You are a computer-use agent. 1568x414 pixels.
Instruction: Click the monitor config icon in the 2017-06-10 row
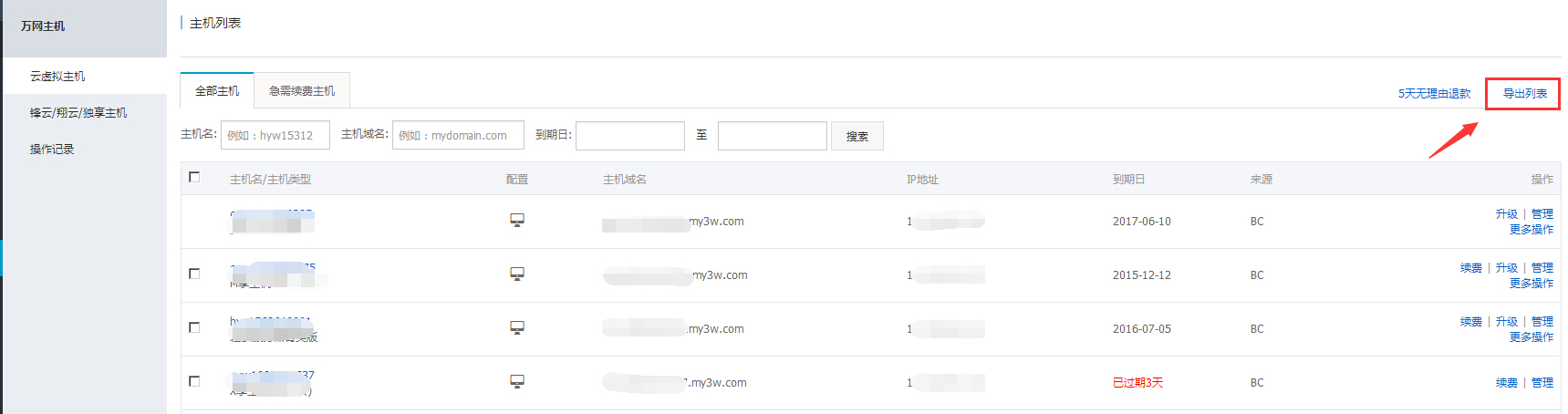click(x=517, y=221)
